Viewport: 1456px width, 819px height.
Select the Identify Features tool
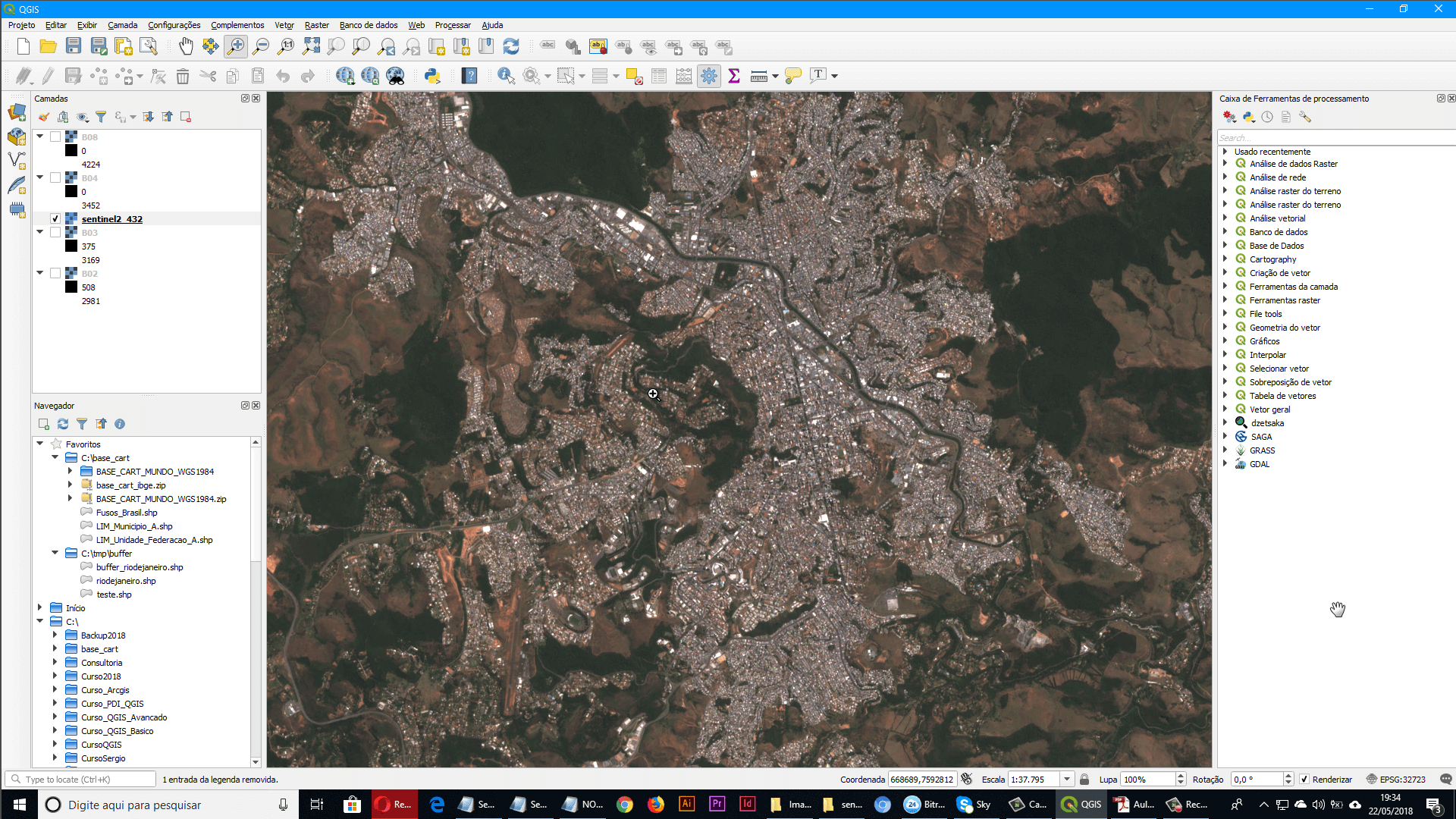505,76
